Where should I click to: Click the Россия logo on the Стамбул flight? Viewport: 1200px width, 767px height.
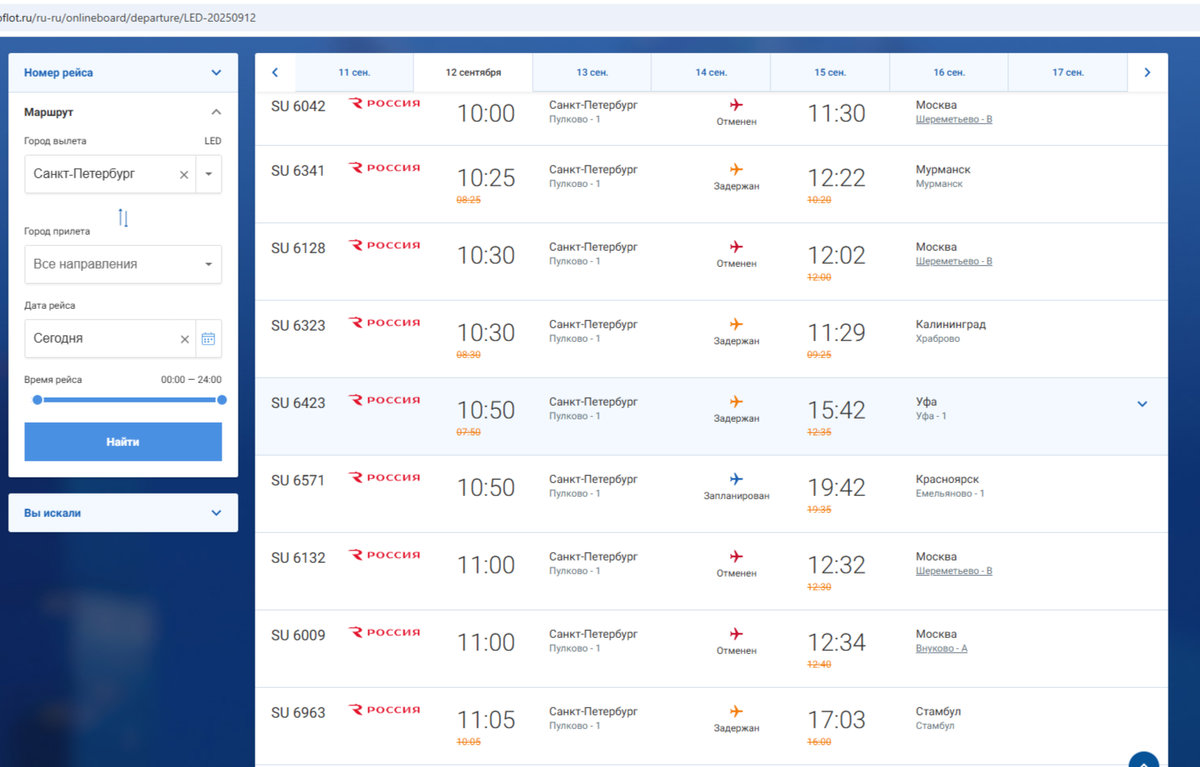point(384,709)
